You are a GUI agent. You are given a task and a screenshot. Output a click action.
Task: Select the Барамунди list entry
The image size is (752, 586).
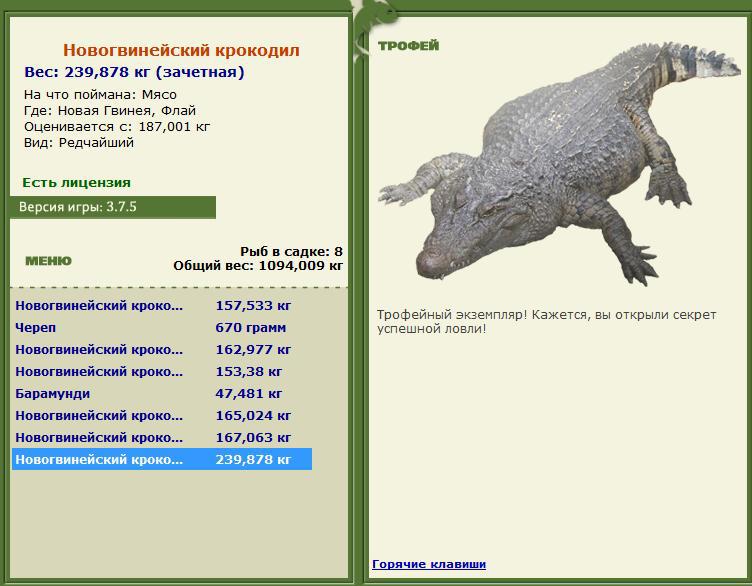(162, 394)
